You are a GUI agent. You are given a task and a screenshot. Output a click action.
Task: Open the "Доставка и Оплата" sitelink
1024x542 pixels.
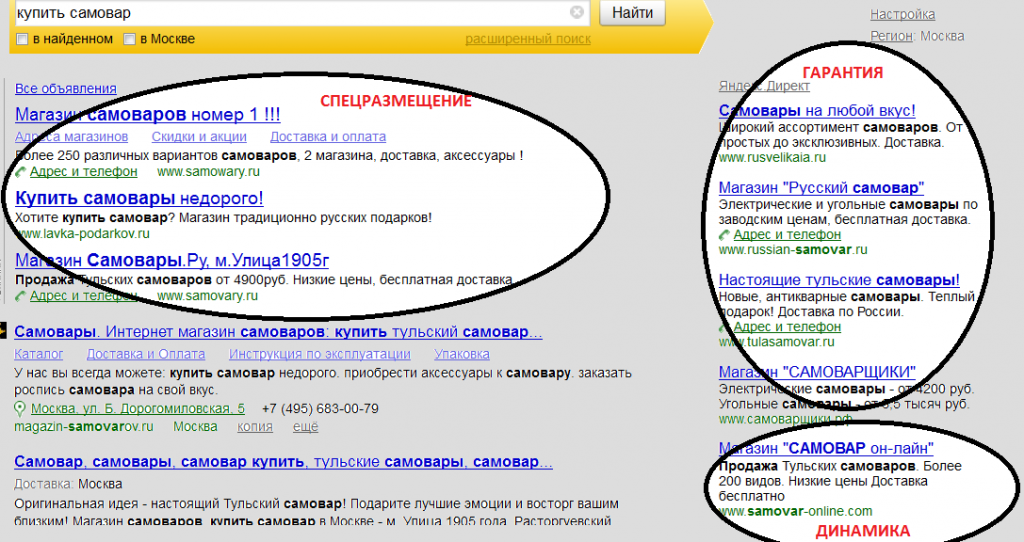(146, 354)
